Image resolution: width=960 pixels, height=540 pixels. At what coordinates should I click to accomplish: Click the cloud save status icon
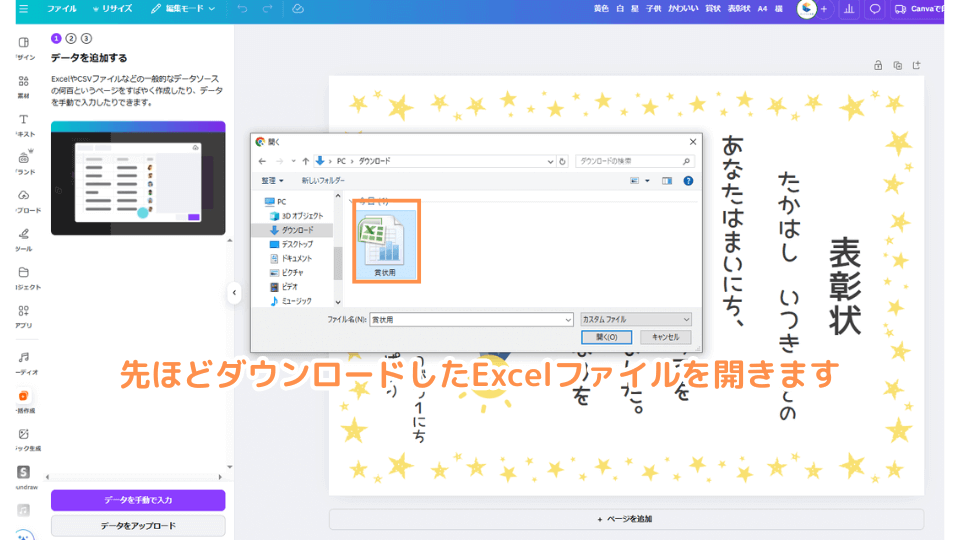point(298,9)
